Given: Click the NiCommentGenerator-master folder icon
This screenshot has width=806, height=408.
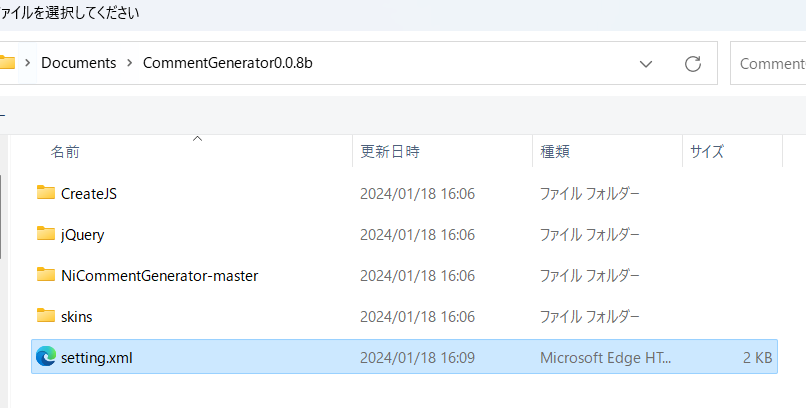Looking at the screenshot, I should [45, 275].
